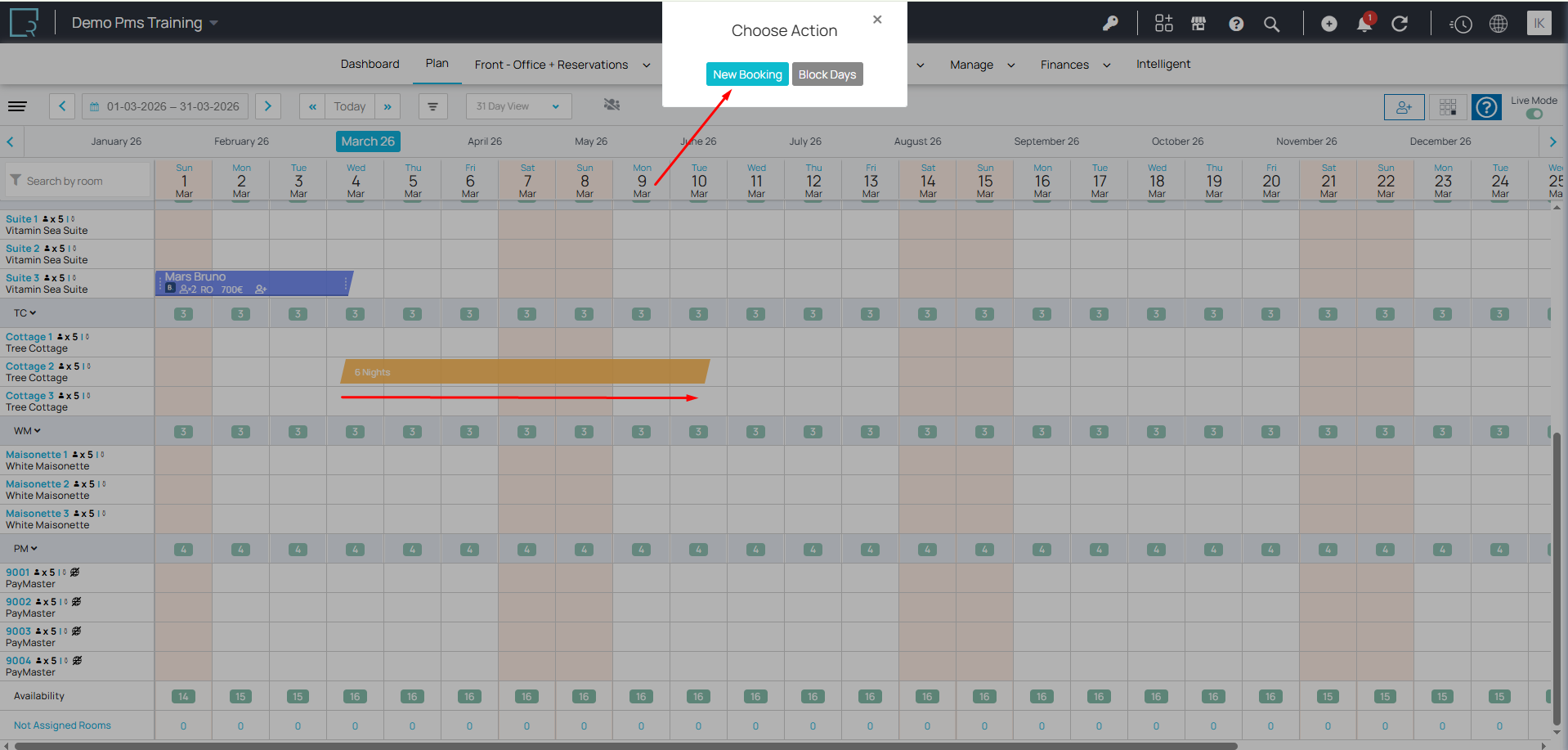
Task: Click the Block Days button
Action: point(827,74)
